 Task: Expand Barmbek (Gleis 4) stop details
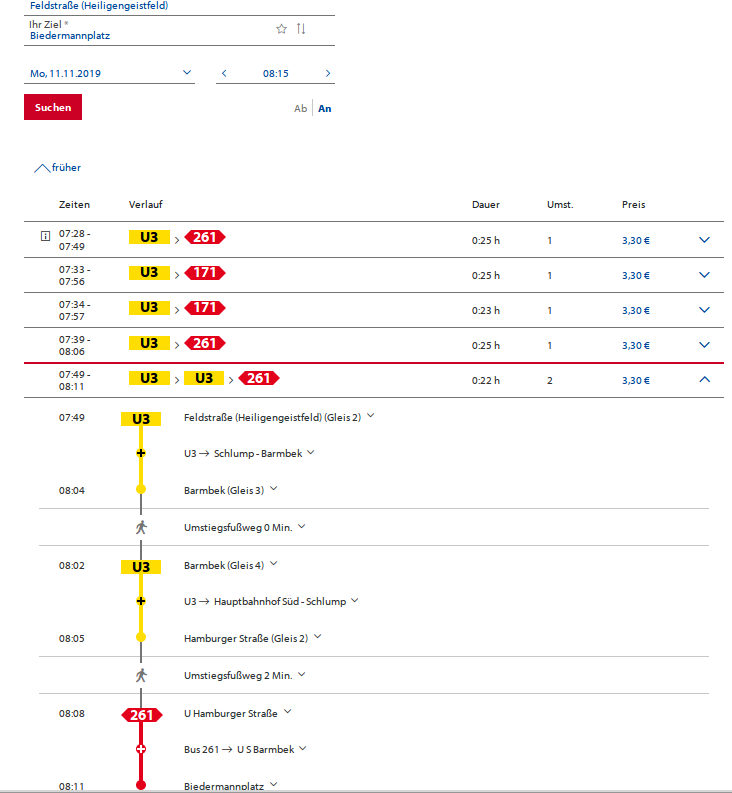coord(274,563)
